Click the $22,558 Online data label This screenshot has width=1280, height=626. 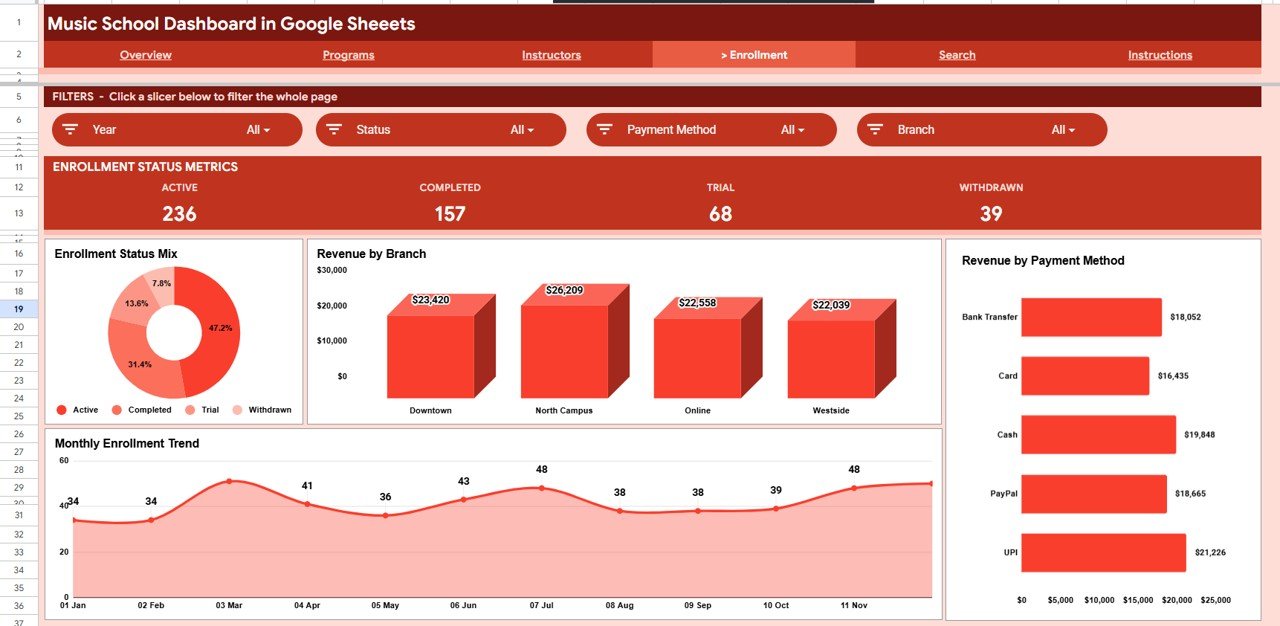(697, 303)
